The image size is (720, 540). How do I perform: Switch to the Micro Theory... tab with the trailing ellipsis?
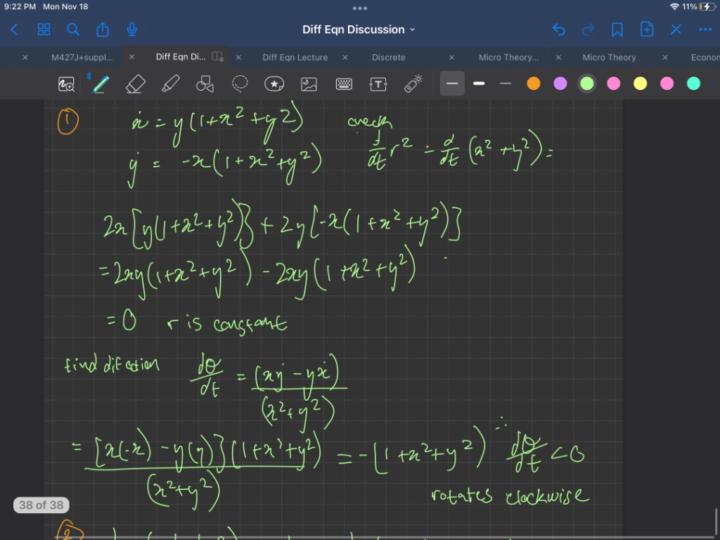(508, 57)
